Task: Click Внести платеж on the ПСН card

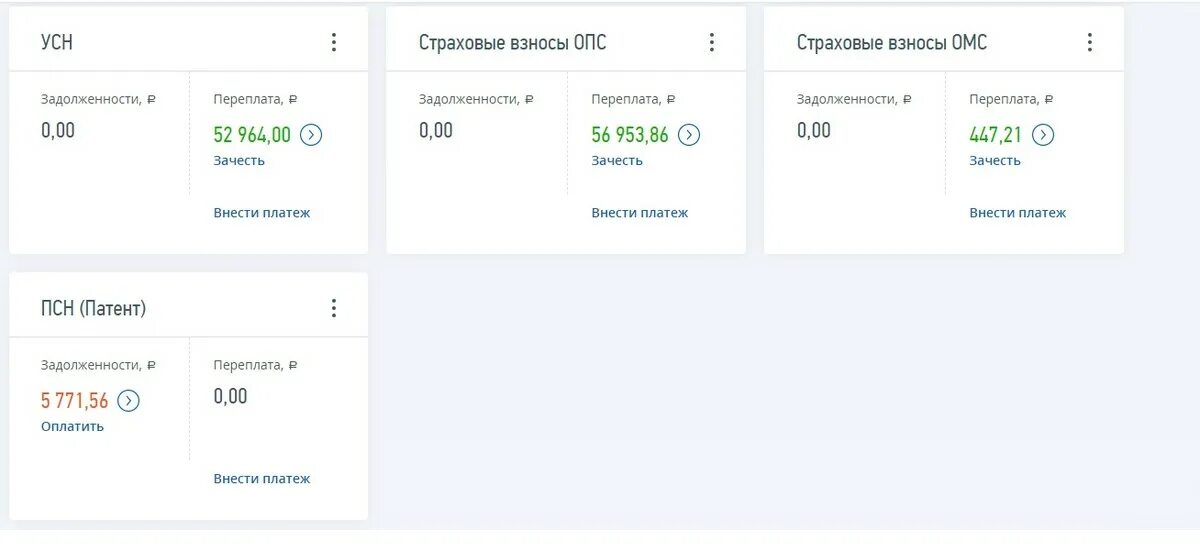Action: [262, 479]
